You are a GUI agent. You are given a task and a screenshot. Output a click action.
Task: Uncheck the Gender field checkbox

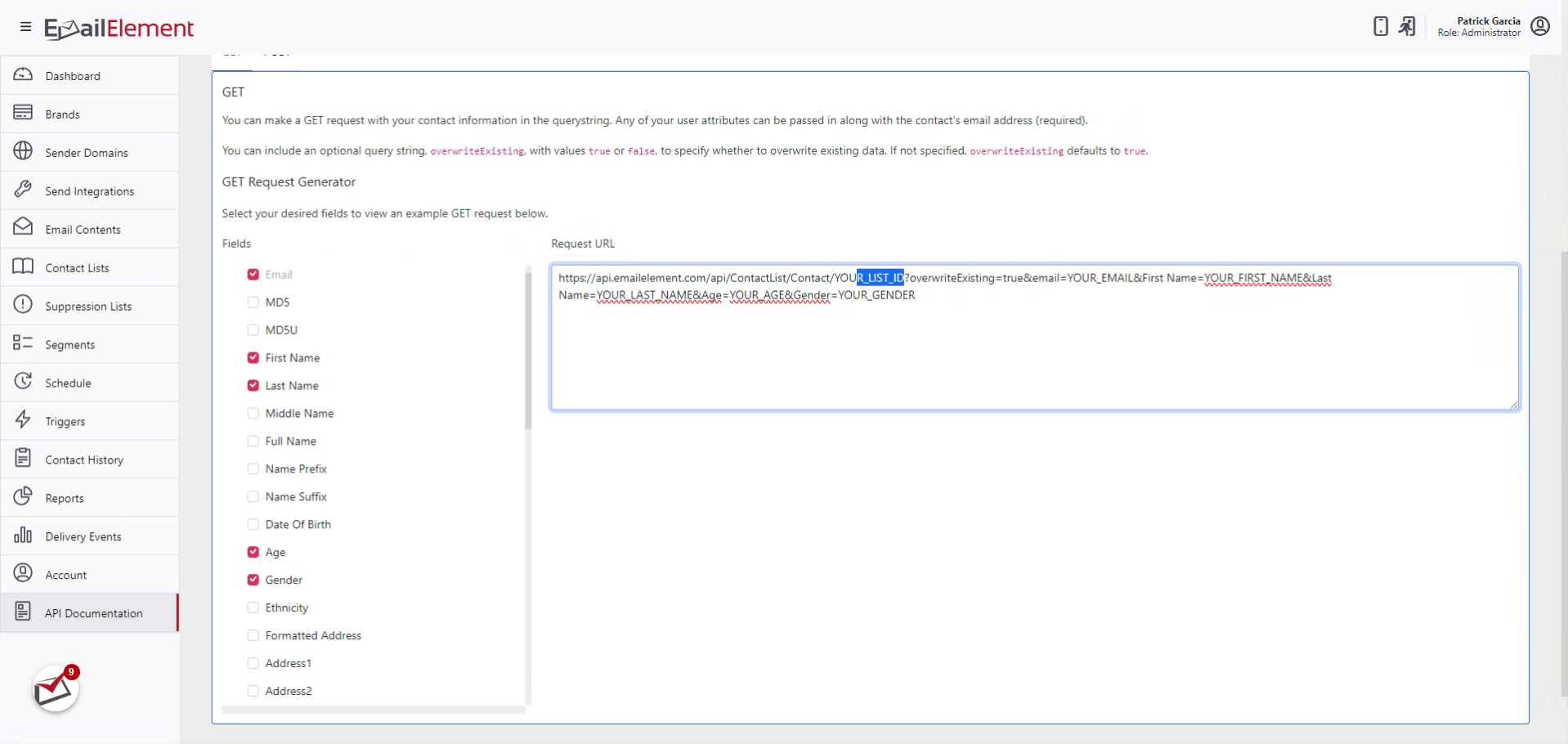(253, 580)
